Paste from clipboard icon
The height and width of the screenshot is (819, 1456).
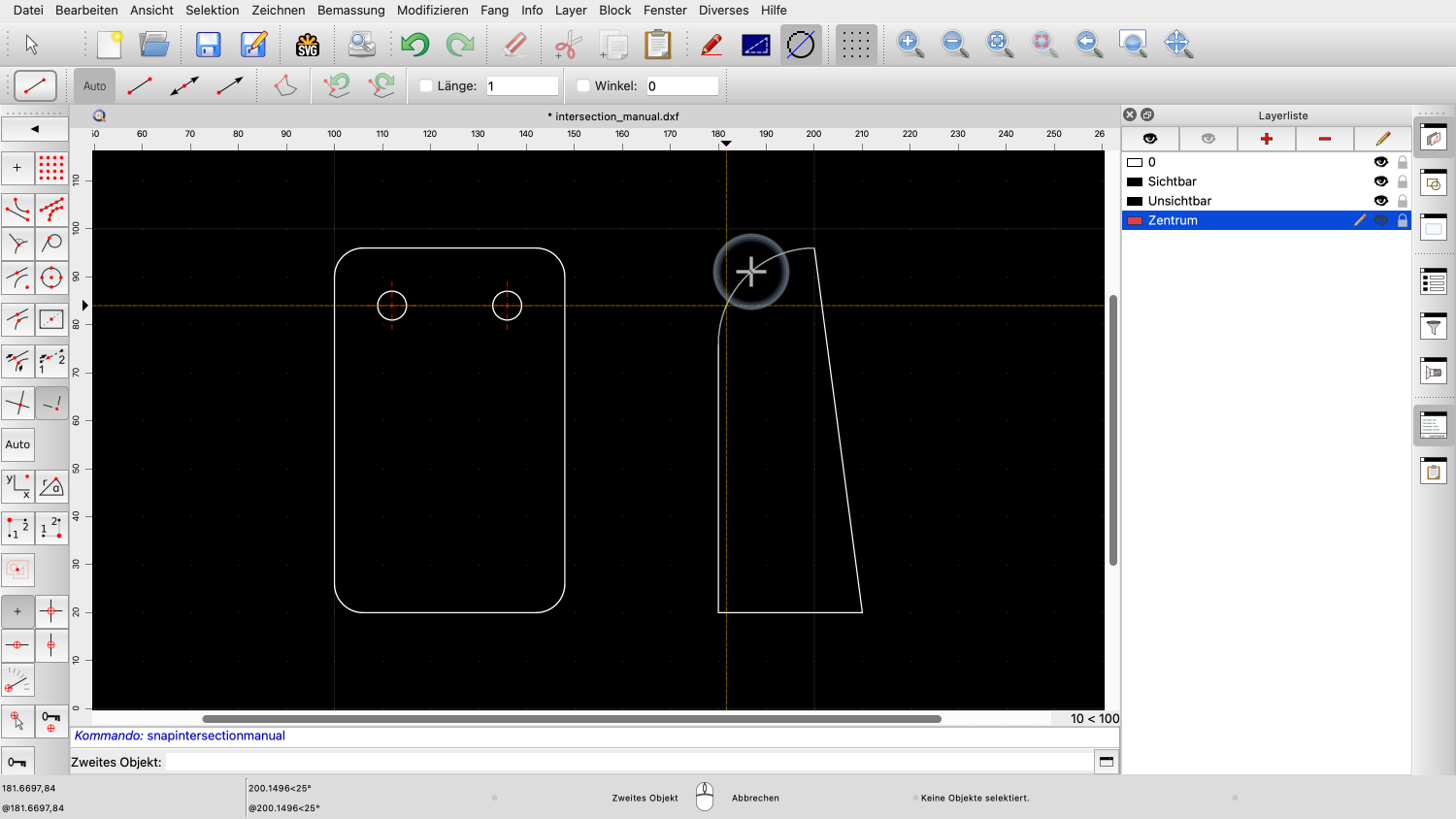click(x=657, y=45)
